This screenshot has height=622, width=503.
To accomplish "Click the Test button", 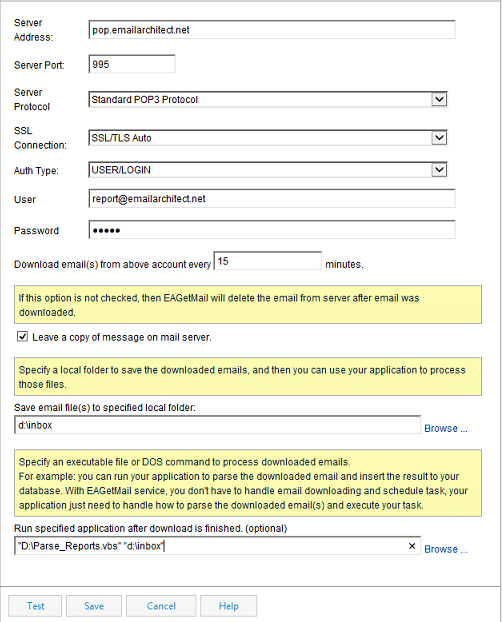I will coord(35,606).
